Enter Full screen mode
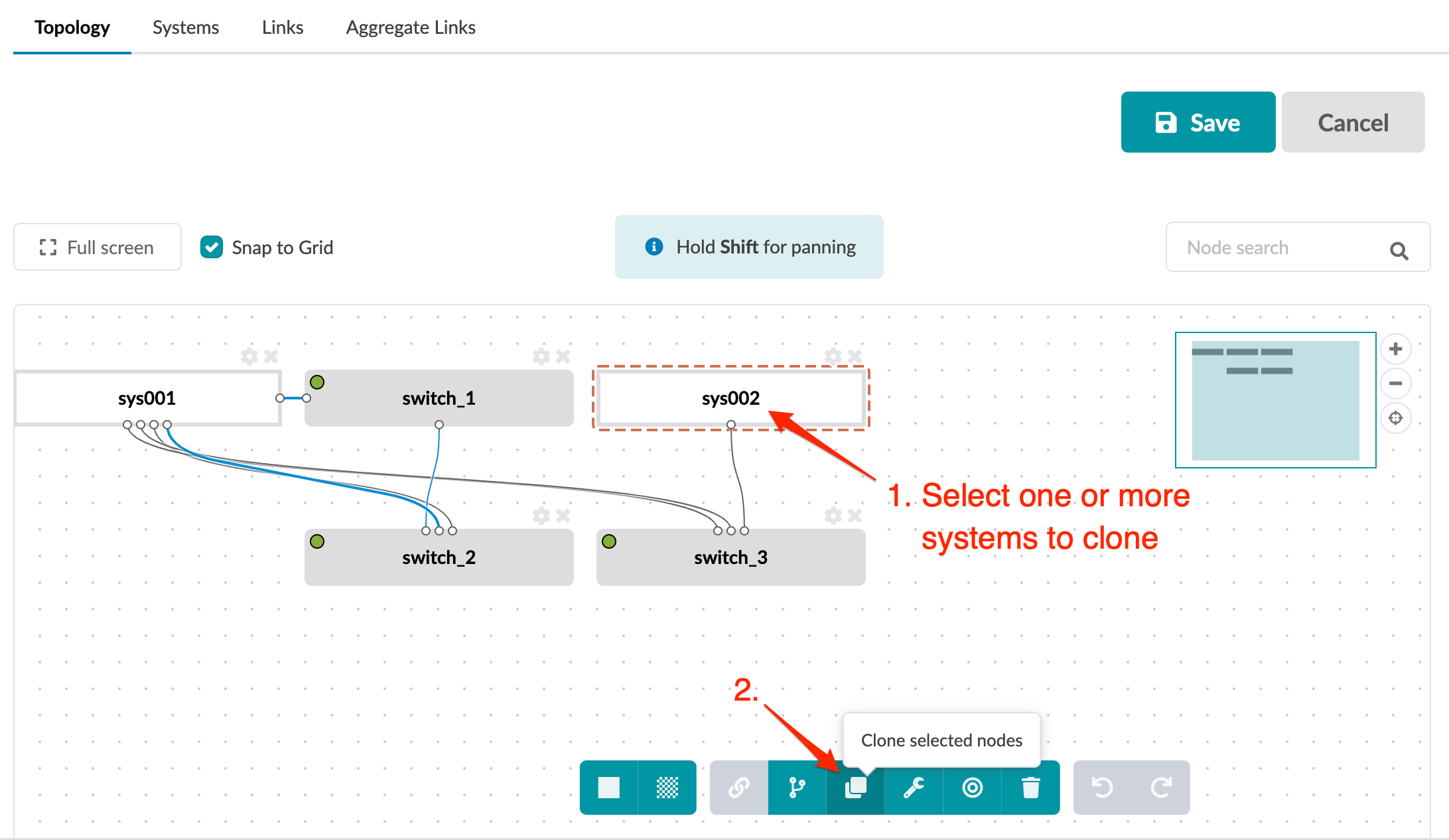This screenshot has height=840, width=1449. tap(98, 247)
